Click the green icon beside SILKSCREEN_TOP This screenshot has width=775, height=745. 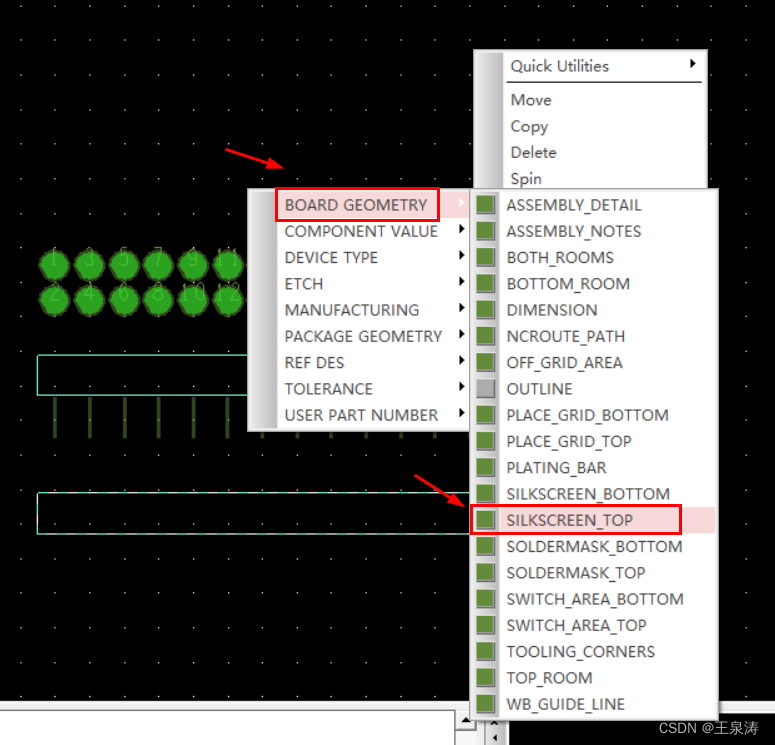486,520
